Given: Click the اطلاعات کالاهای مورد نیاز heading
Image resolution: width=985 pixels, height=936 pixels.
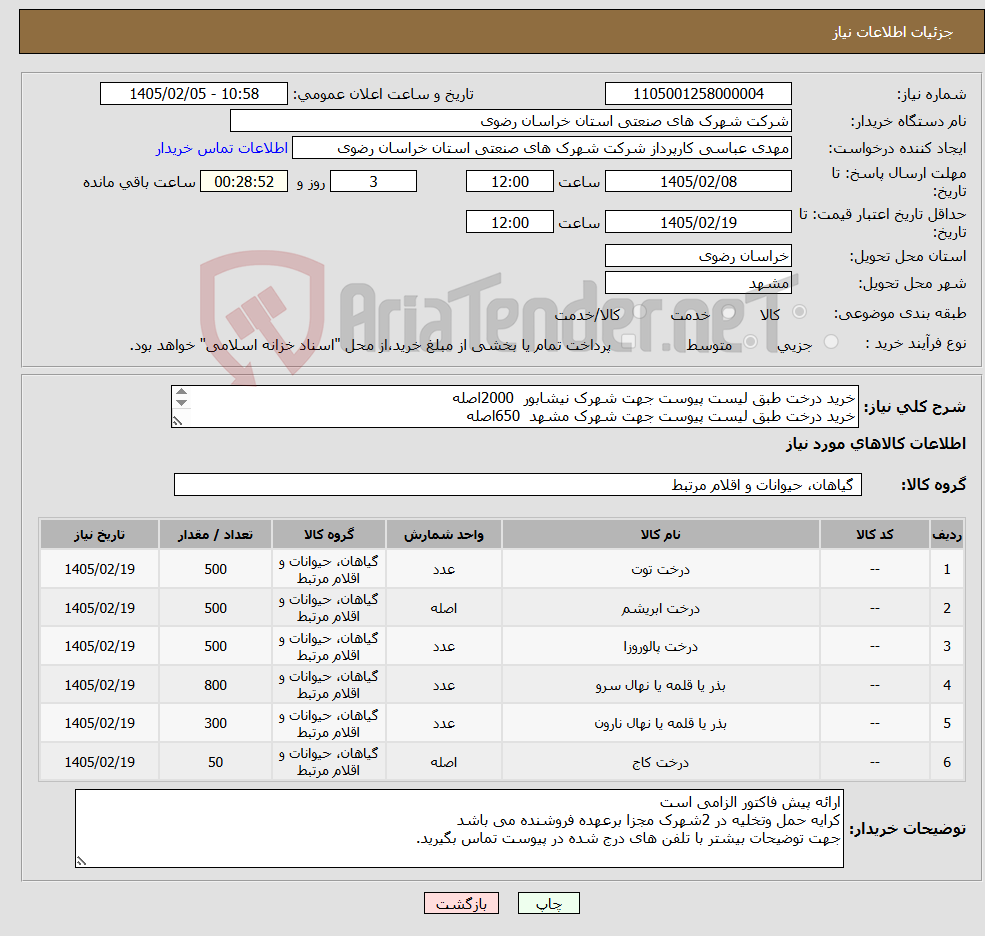Looking at the screenshot, I should pos(876,444).
